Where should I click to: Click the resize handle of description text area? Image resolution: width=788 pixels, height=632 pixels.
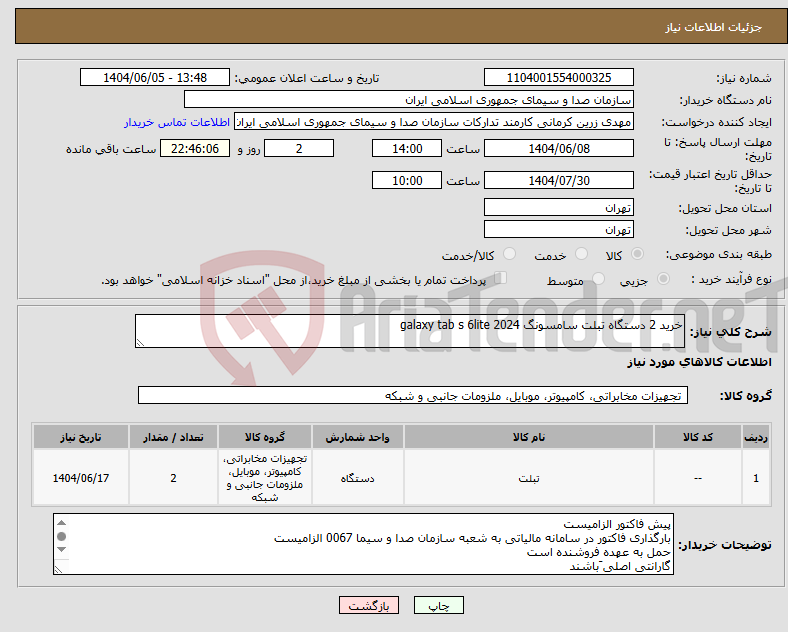click(x=140, y=343)
